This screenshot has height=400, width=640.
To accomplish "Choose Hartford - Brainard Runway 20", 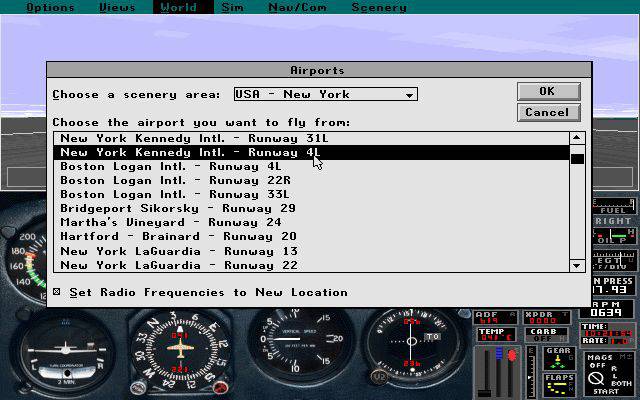I will (311, 236).
